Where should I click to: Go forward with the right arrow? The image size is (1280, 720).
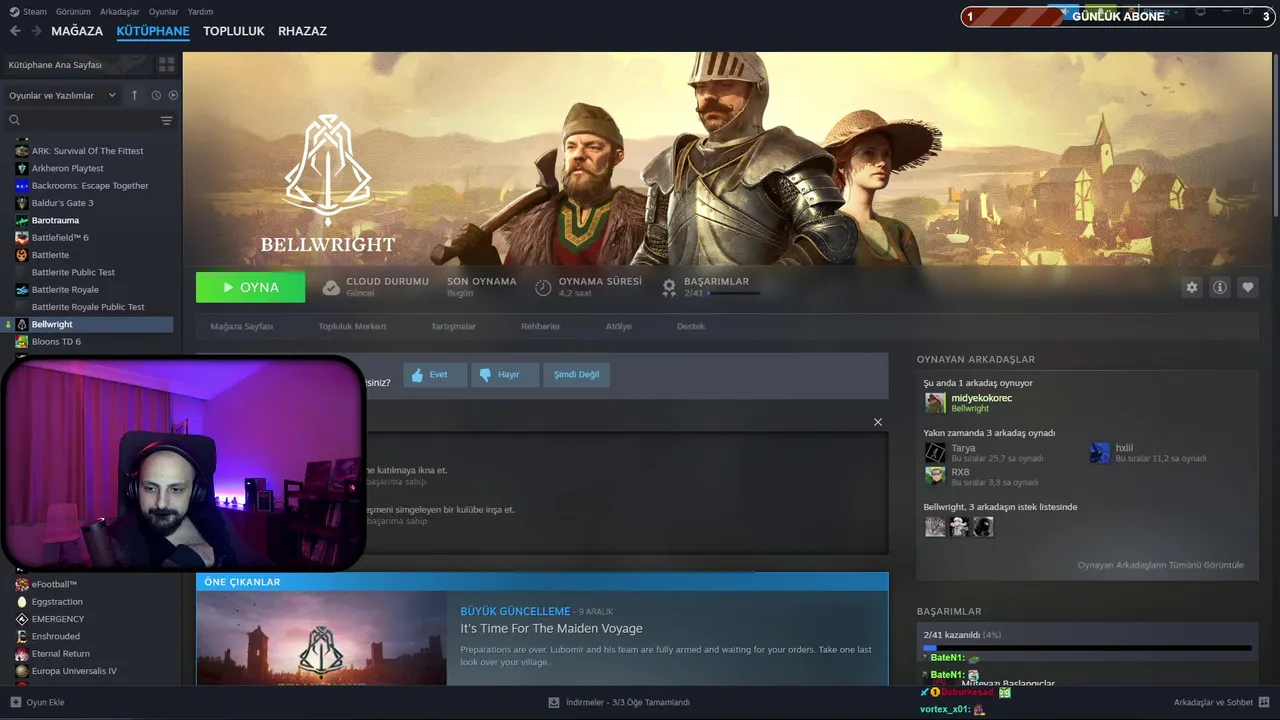[36, 31]
